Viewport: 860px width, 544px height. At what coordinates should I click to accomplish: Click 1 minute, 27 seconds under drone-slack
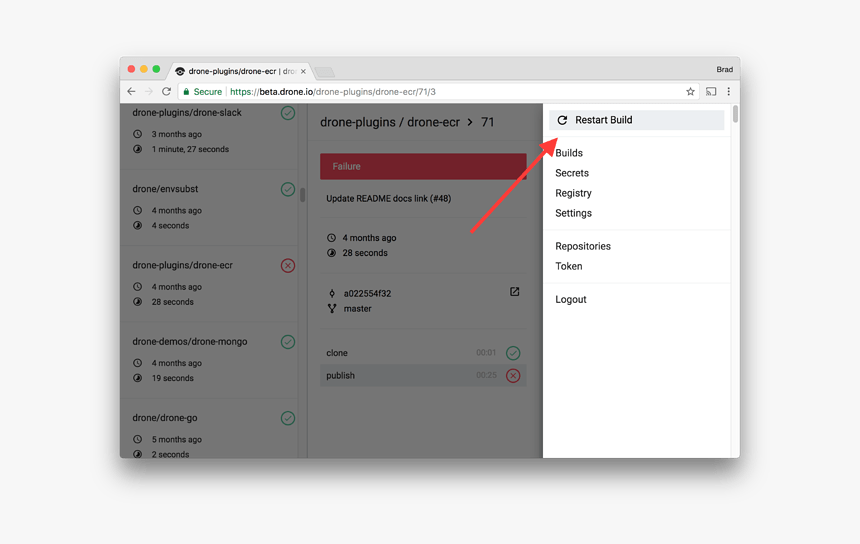190,149
